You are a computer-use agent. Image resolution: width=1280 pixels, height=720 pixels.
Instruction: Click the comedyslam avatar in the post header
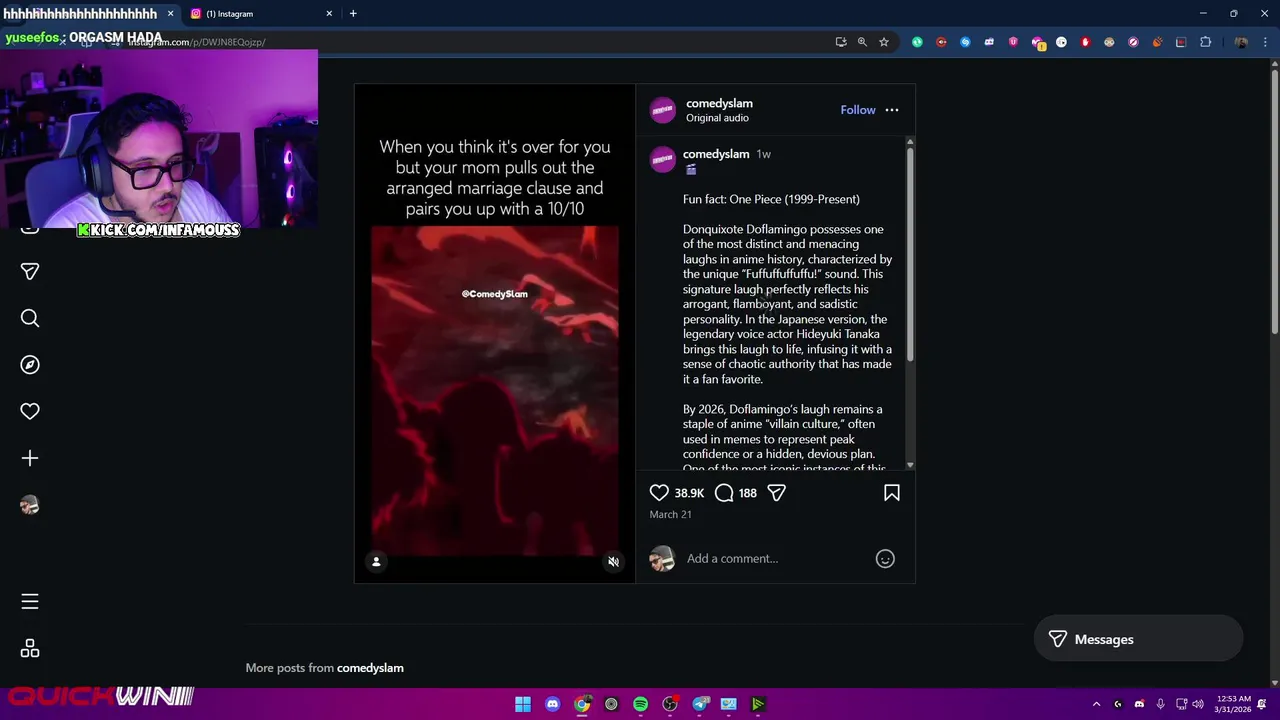click(663, 110)
